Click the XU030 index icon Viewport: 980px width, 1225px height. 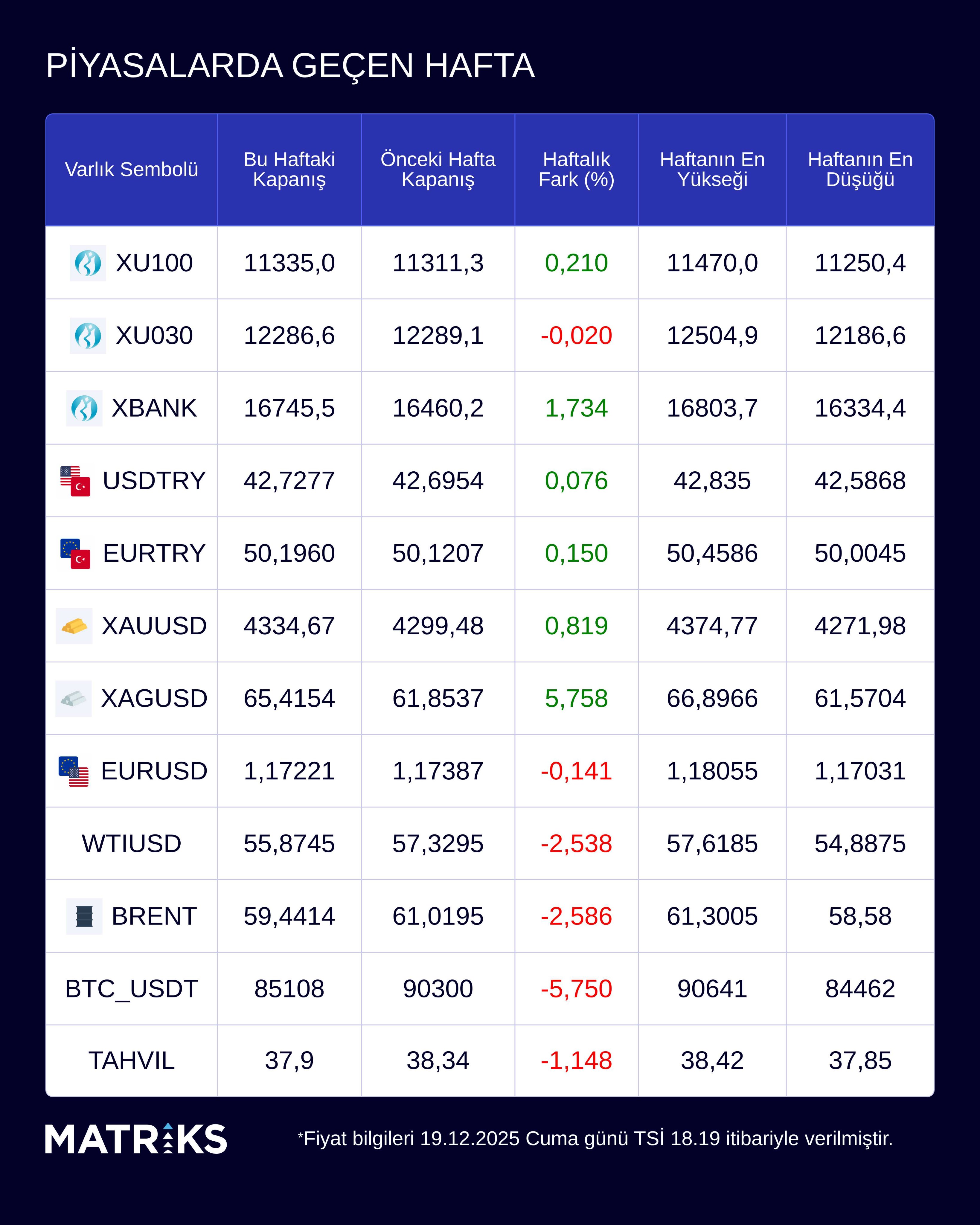pyautogui.click(x=88, y=336)
